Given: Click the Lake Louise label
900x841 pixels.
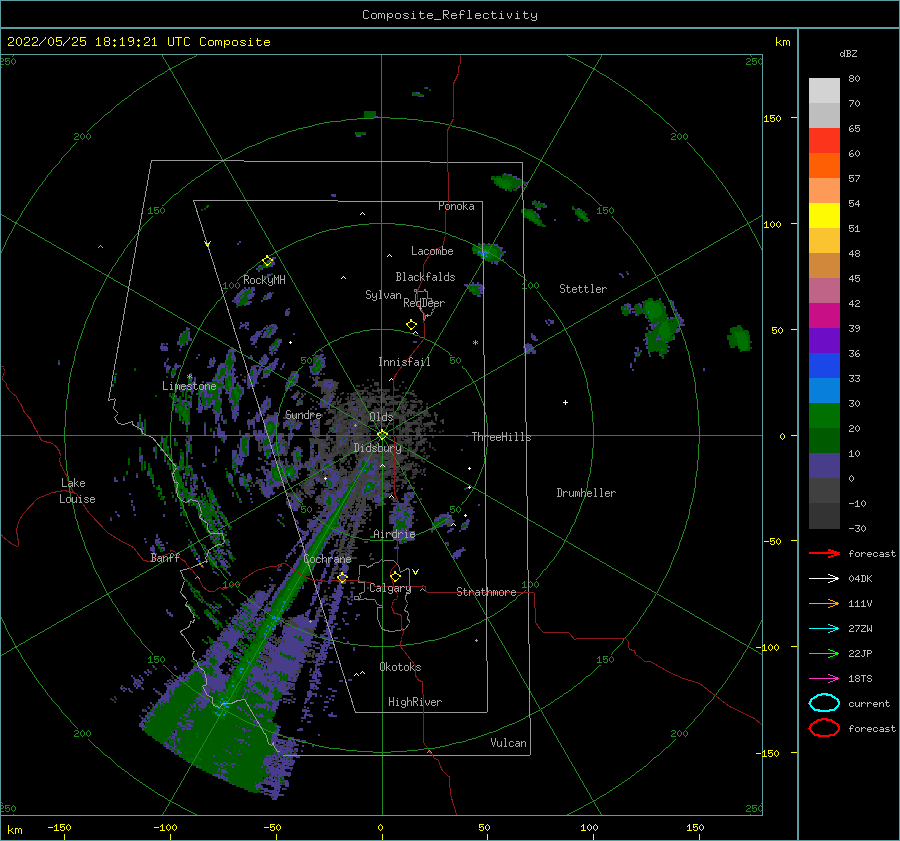Looking at the screenshot, I should (x=77, y=491).
